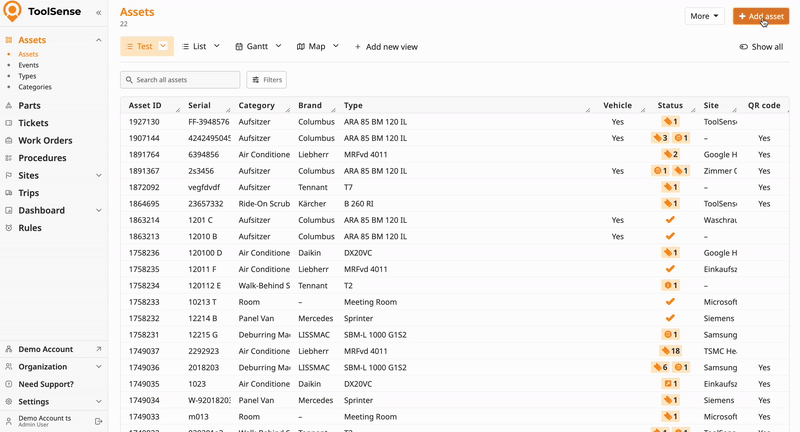
Task: Click the Parts icon in sidebar
Action: [9, 106]
